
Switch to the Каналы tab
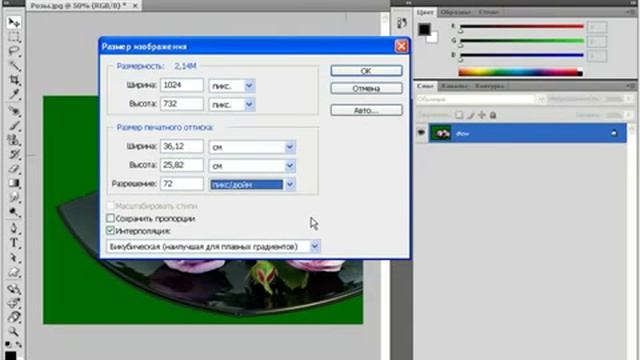[454, 86]
